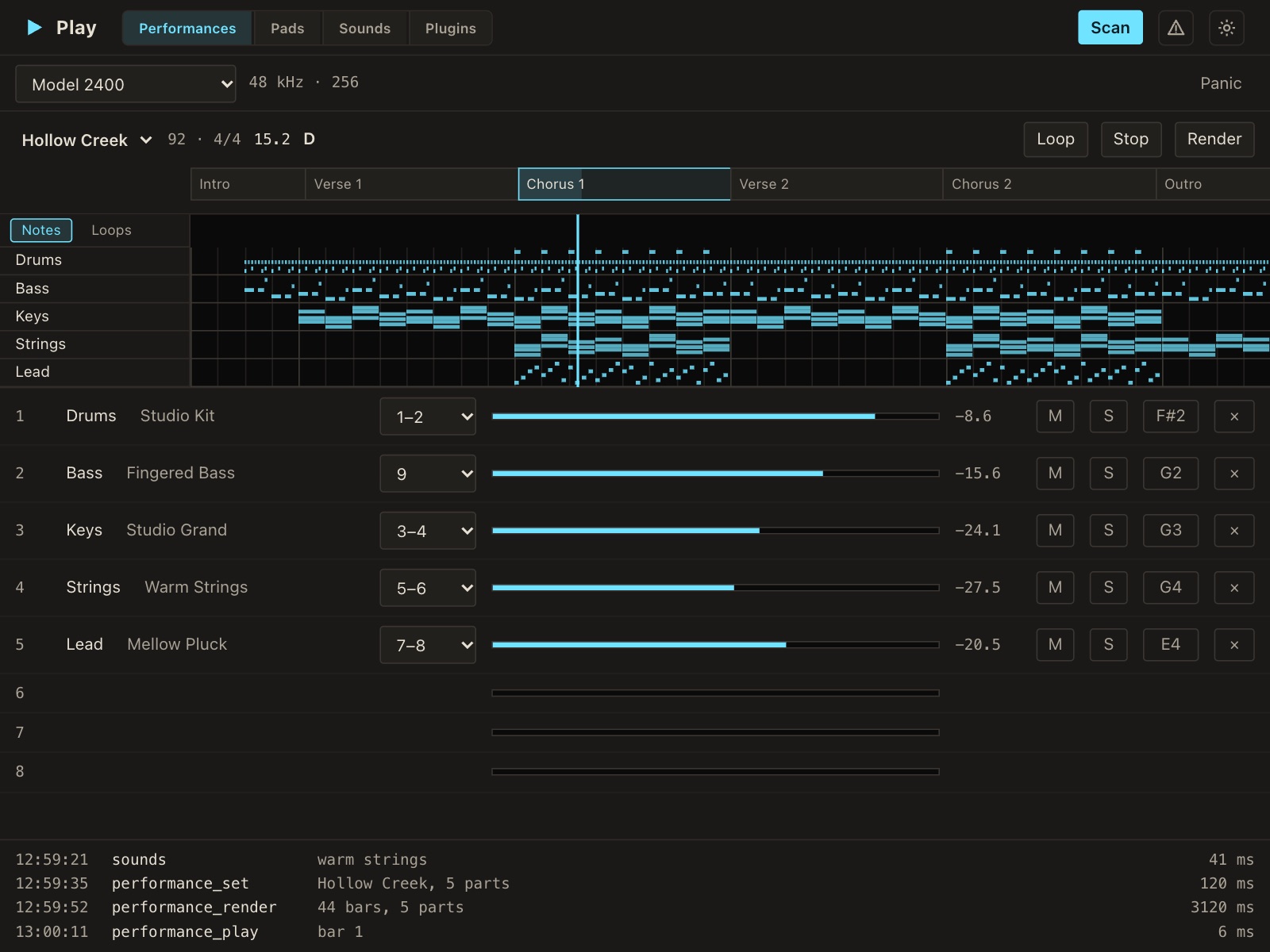
Task: Solo the Lead part
Action: [x=1109, y=645]
